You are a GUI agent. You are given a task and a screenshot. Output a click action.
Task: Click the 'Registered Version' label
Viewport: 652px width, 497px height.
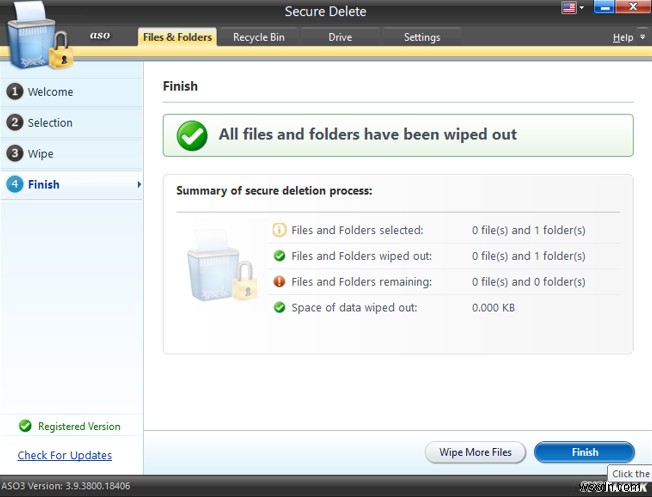click(x=79, y=426)
